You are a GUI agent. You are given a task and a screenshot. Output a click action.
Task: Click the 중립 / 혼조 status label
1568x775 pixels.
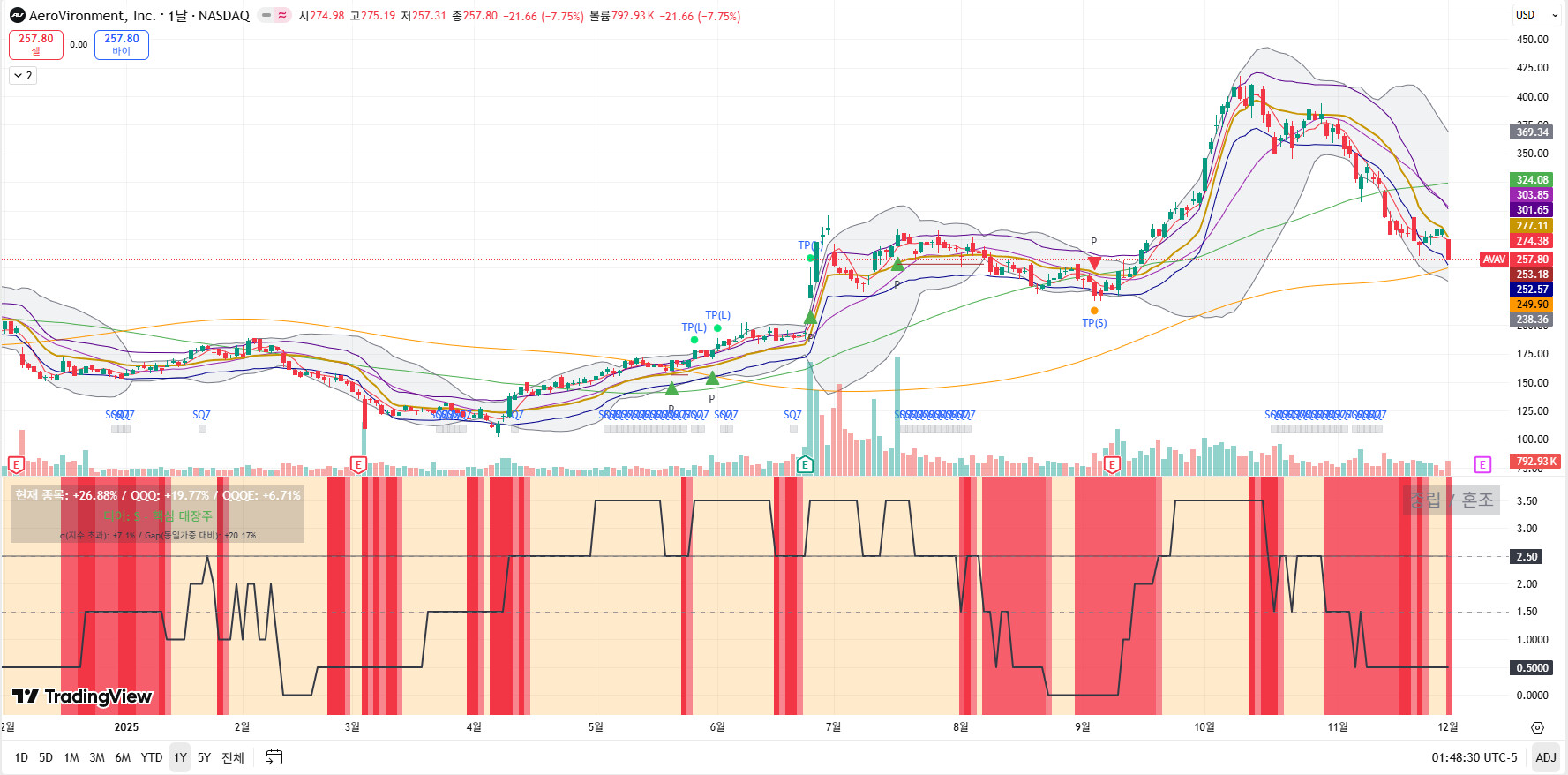(1452, 500)
